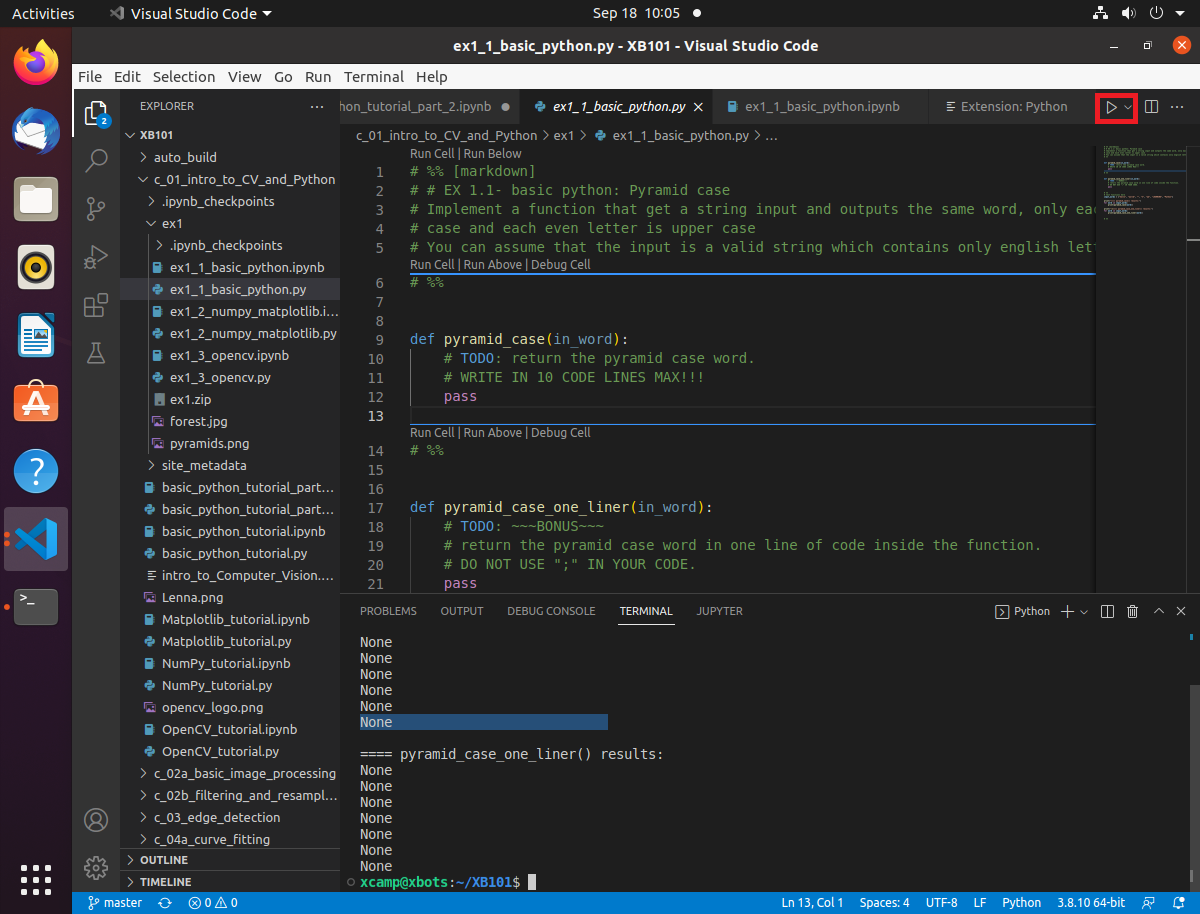
Task: Open the Run menu
Action: pyautogui.click(x=318, y=77)
